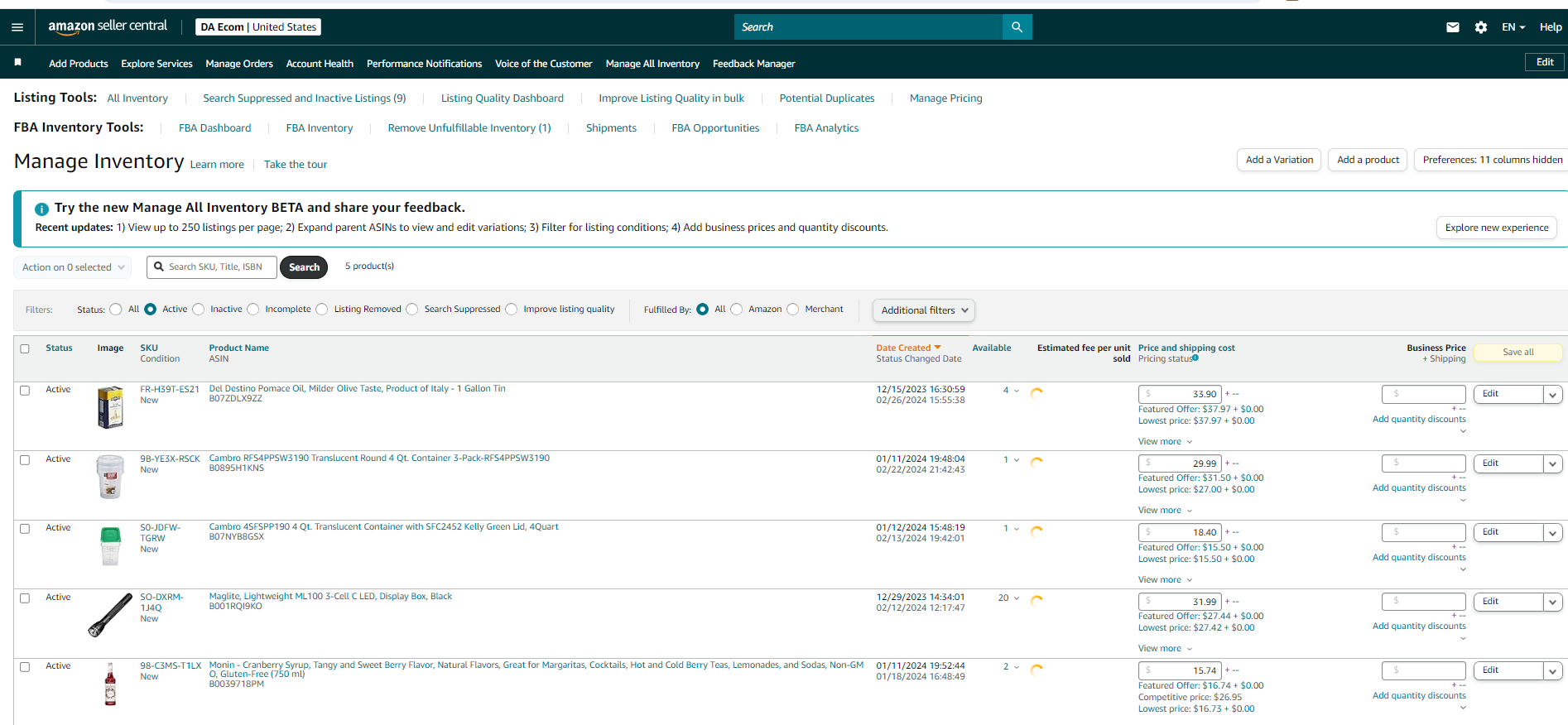This screenshot has width=1568, height=725.
Task: Expand the Edit dropdown arrow for Maglite row
Action: point(1553,603)
